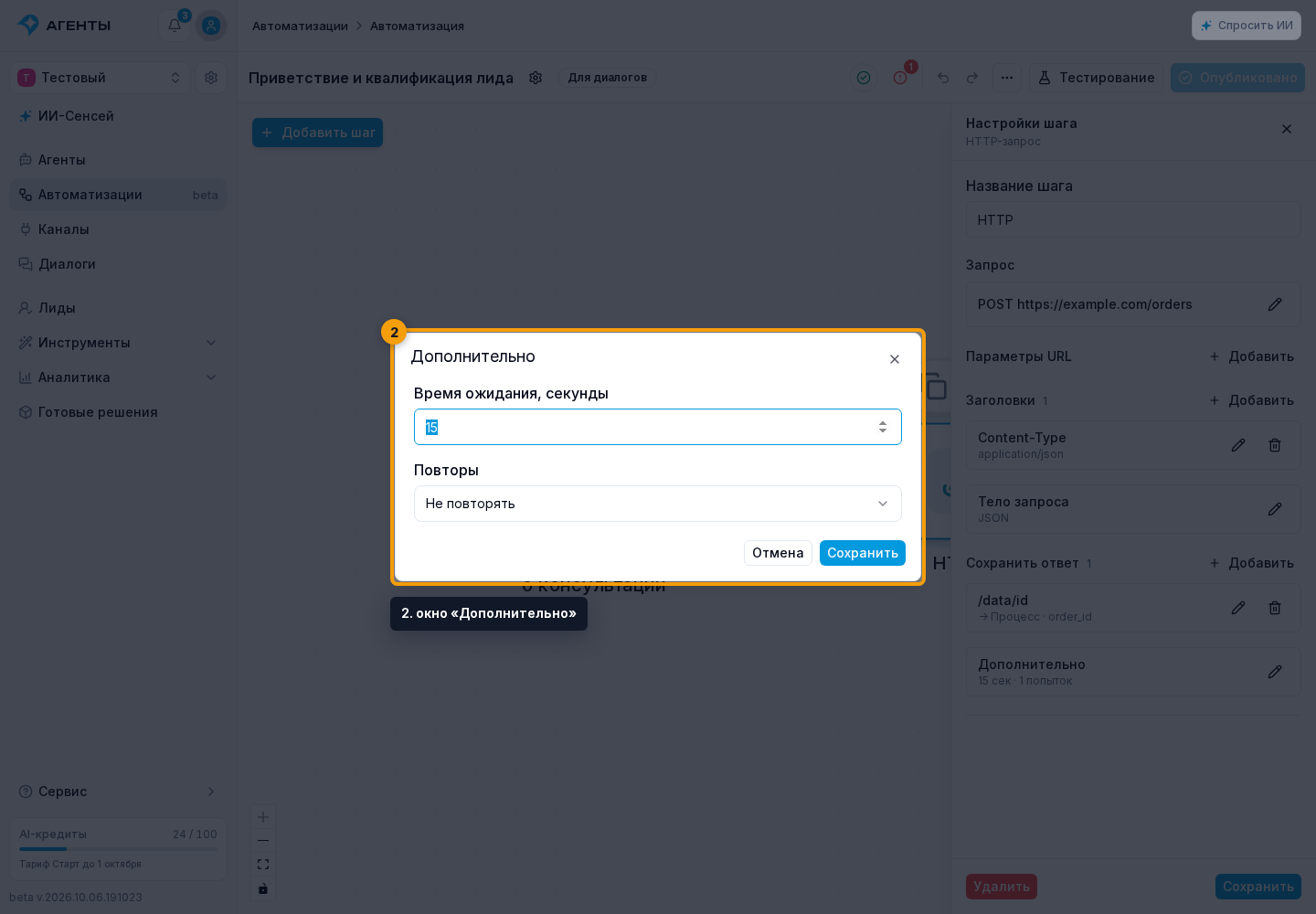Open the user profile avatar
This screenshot has height=914, width=1316.
211,26
